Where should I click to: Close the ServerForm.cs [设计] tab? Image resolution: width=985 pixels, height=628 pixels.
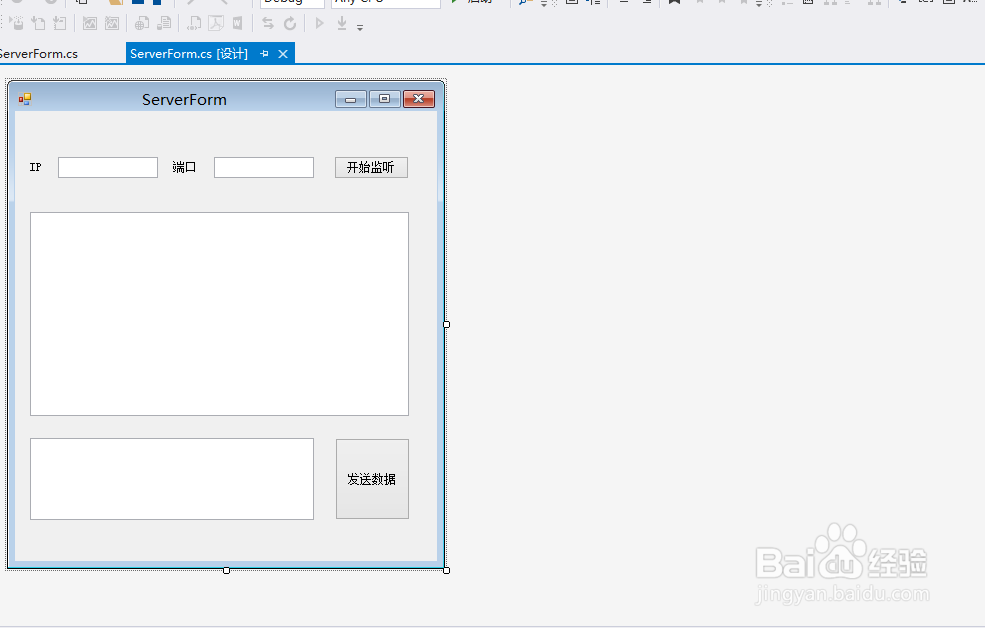(x=283, y=54)
